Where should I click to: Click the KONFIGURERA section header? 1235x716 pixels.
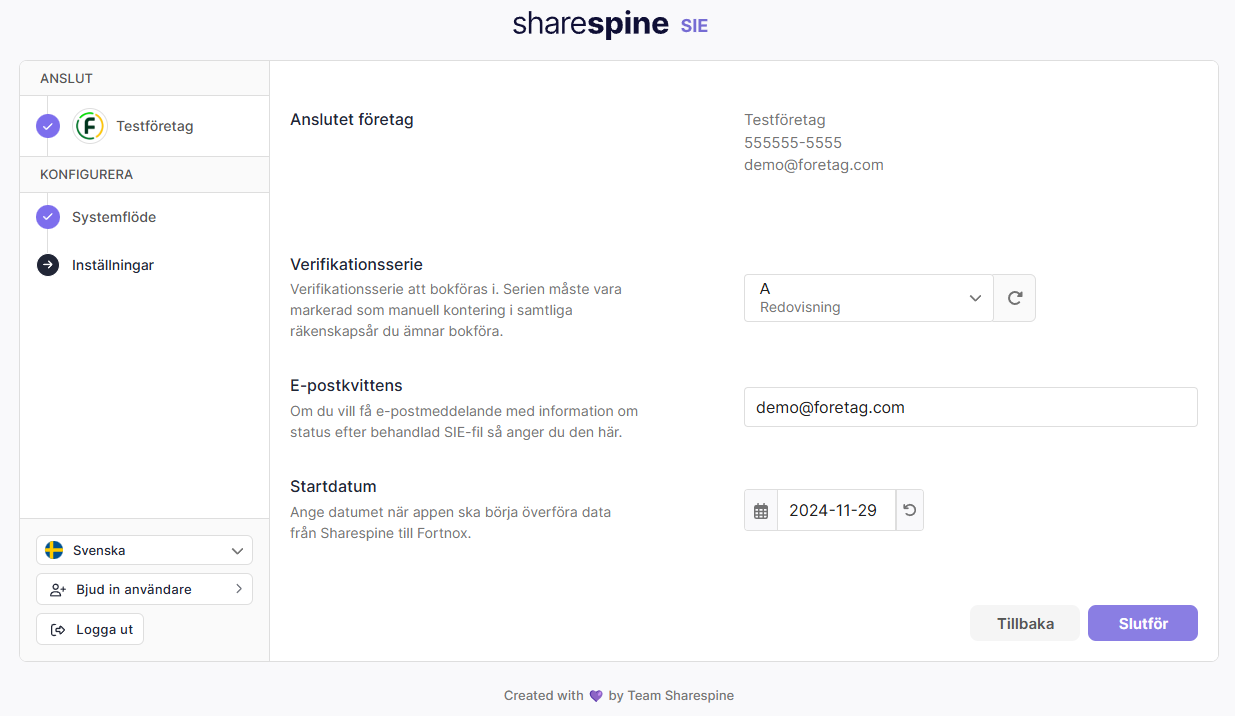[86, 174]
